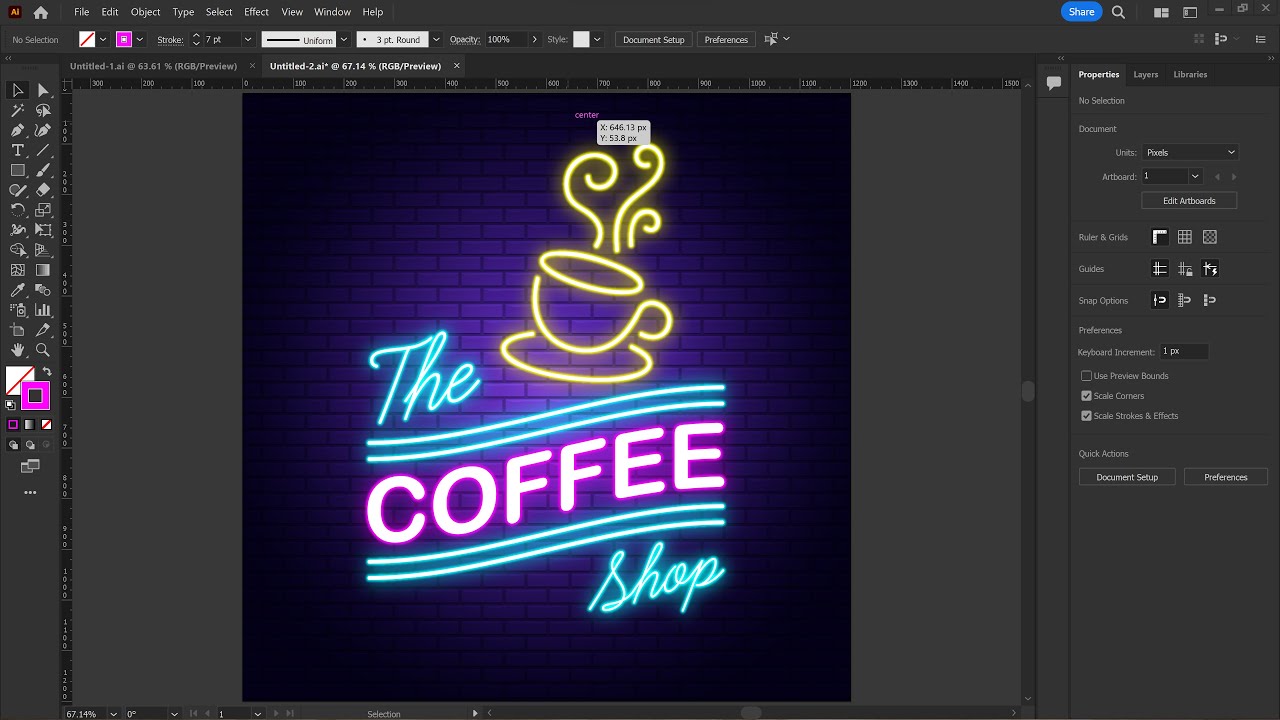Viewport: 1280px width, 720px height.
Task: Switch to the Untitled-1.ai document tab
Action: [153, 66]
